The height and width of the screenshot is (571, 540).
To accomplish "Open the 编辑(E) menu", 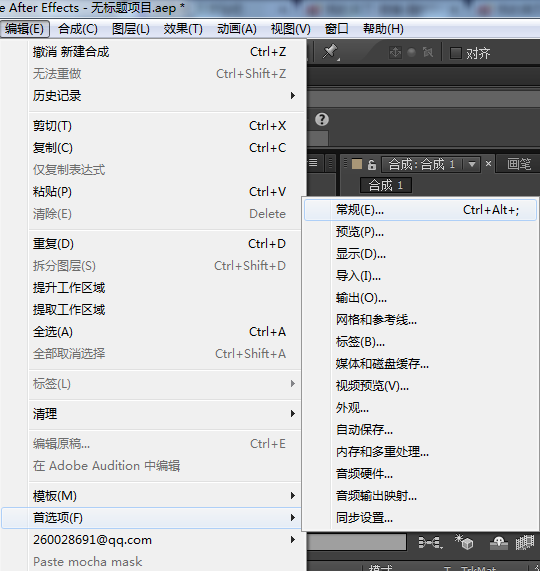I will click(x=25, y=29).
